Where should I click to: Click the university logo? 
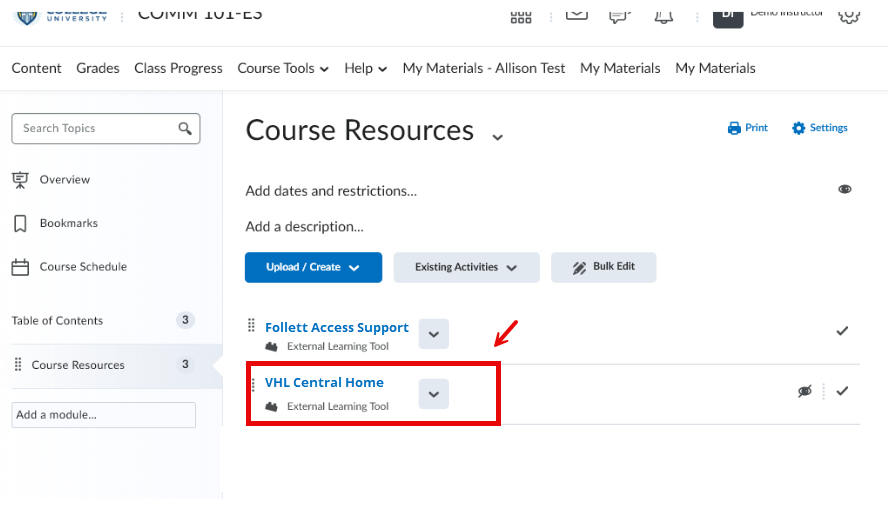coord(61,16)
